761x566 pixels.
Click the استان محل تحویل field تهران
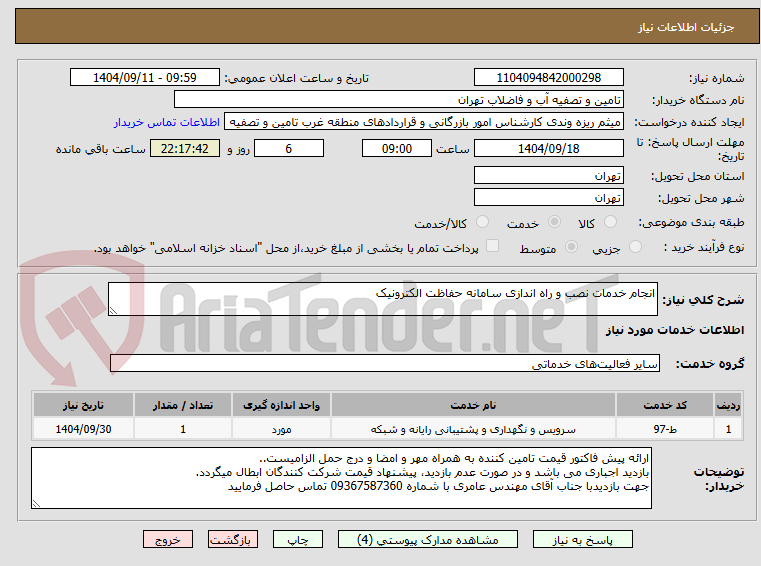[548, 175]
